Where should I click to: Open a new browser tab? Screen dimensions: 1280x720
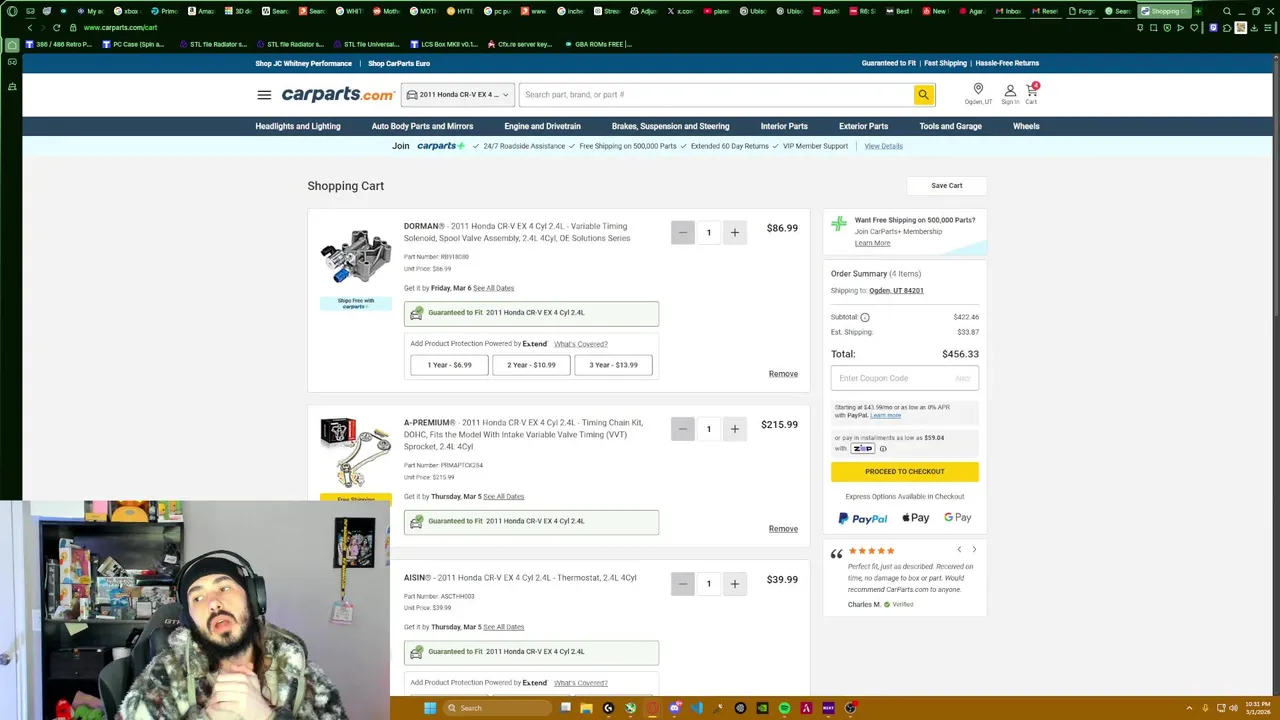point(1198,11)
